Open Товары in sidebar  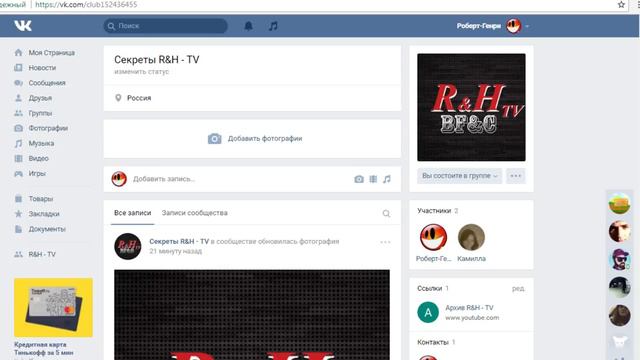coord(41,199)
